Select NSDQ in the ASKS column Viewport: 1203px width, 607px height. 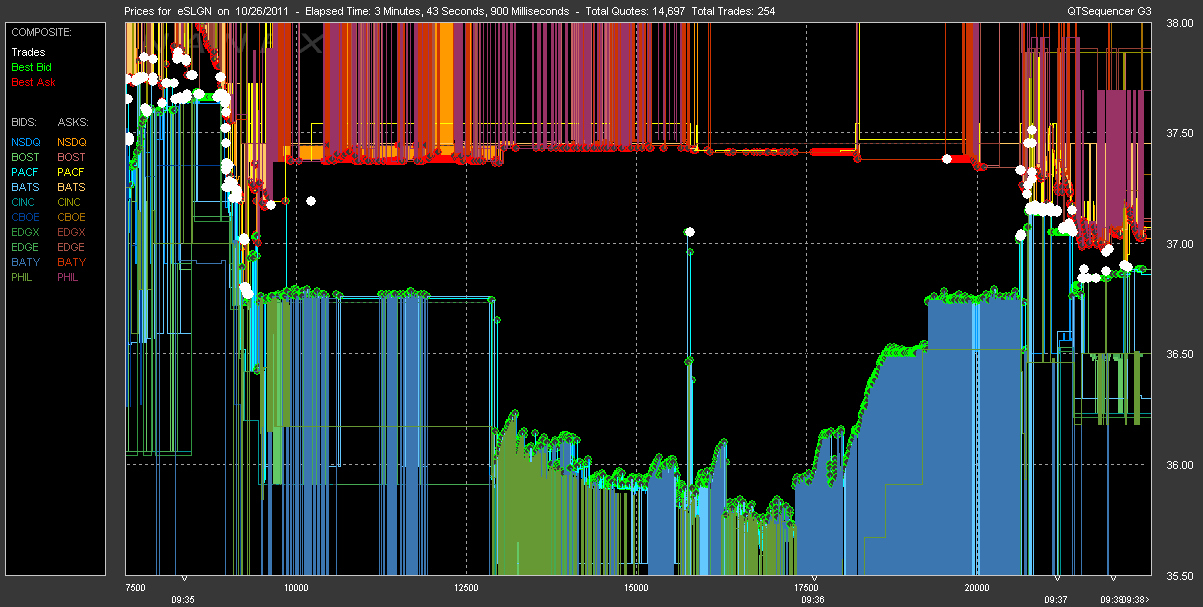click(72, 142)
